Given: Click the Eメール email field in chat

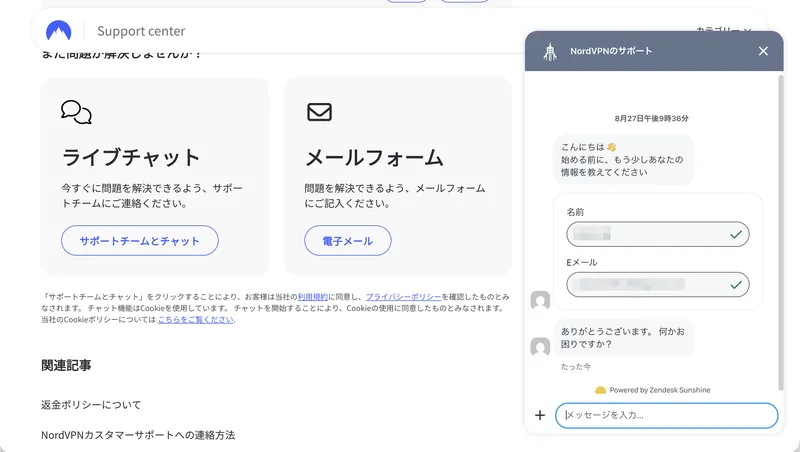Looking at the screenshot, I should coord(658,285).
